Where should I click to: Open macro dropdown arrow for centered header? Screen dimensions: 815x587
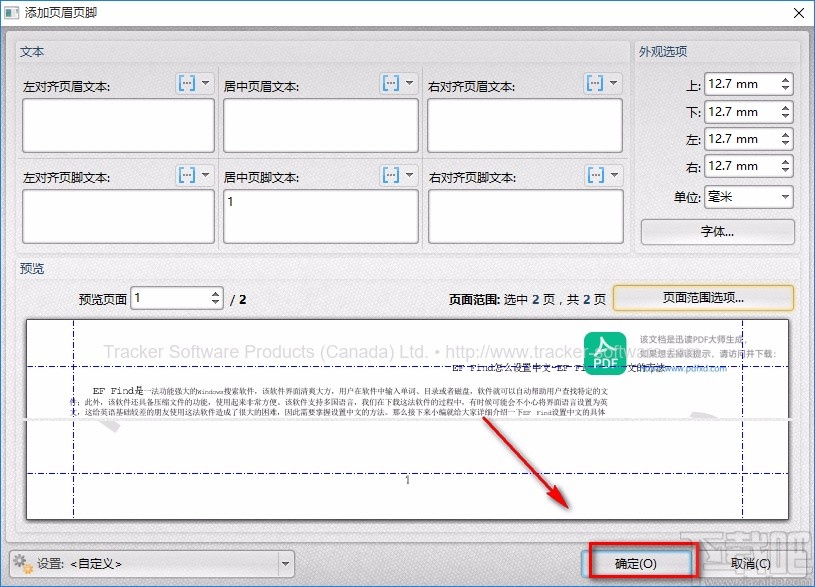410,83
